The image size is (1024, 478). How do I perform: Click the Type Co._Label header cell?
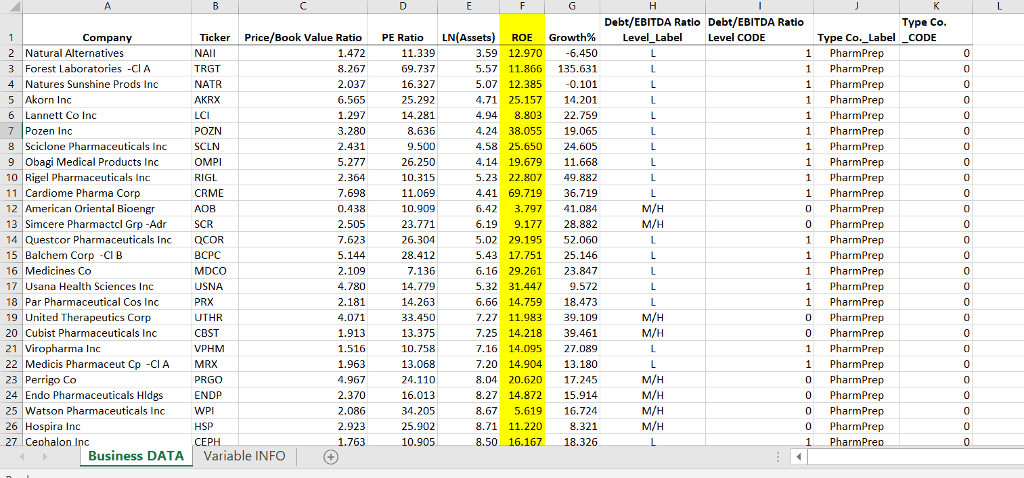(857, 29)
